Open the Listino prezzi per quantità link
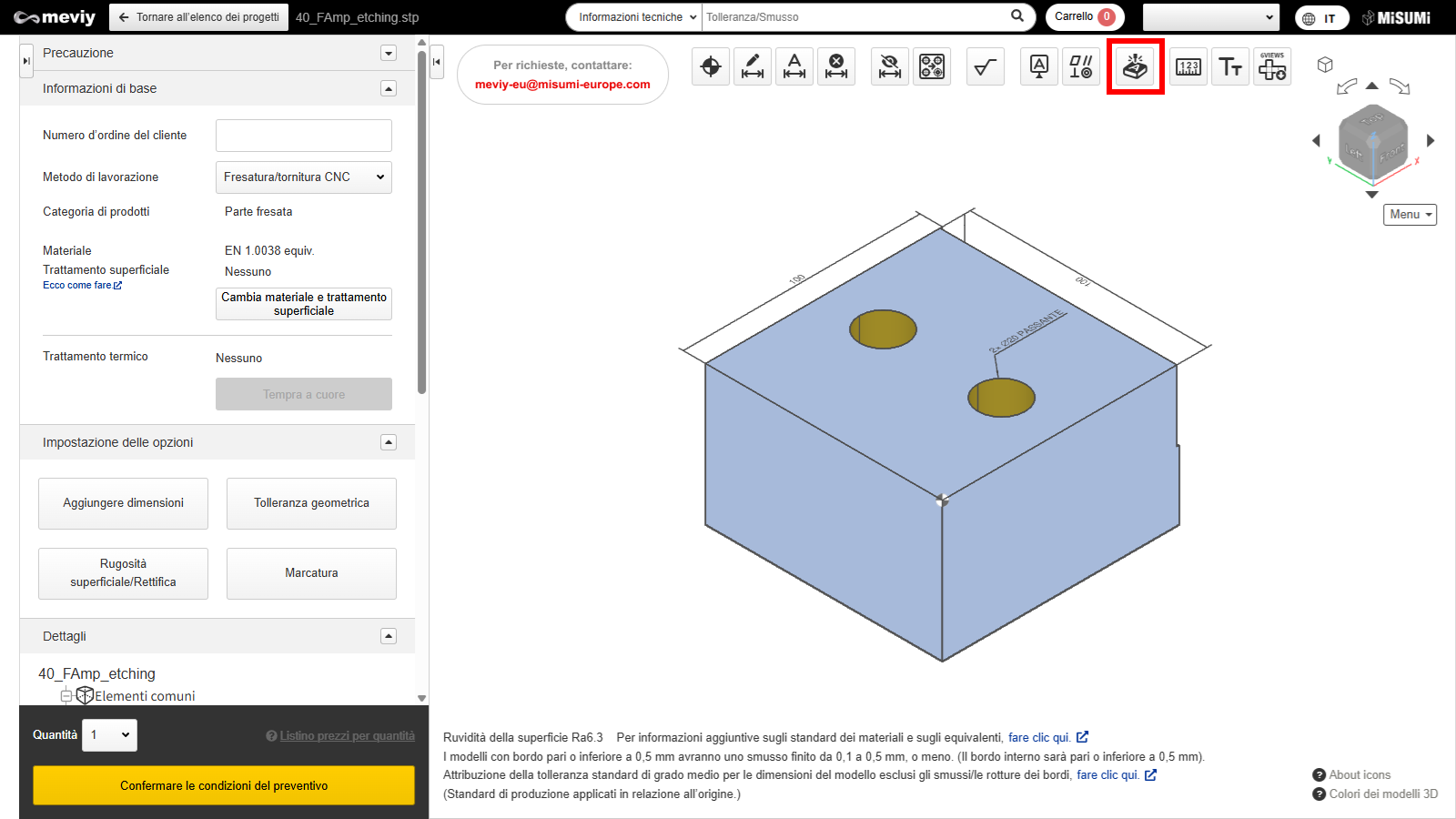The height and width of the screenshot is (819, 1456). pyautogui.click(x=347, y=736)
